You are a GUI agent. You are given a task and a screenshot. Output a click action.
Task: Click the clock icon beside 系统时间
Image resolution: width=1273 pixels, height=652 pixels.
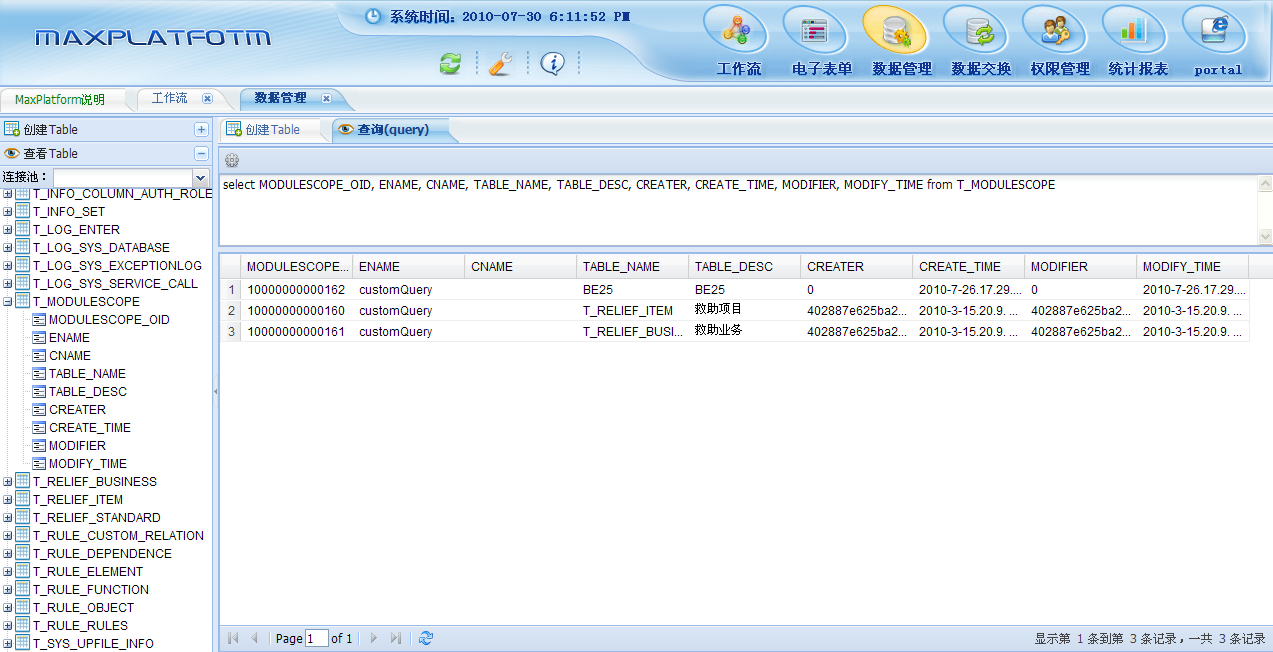373,16
